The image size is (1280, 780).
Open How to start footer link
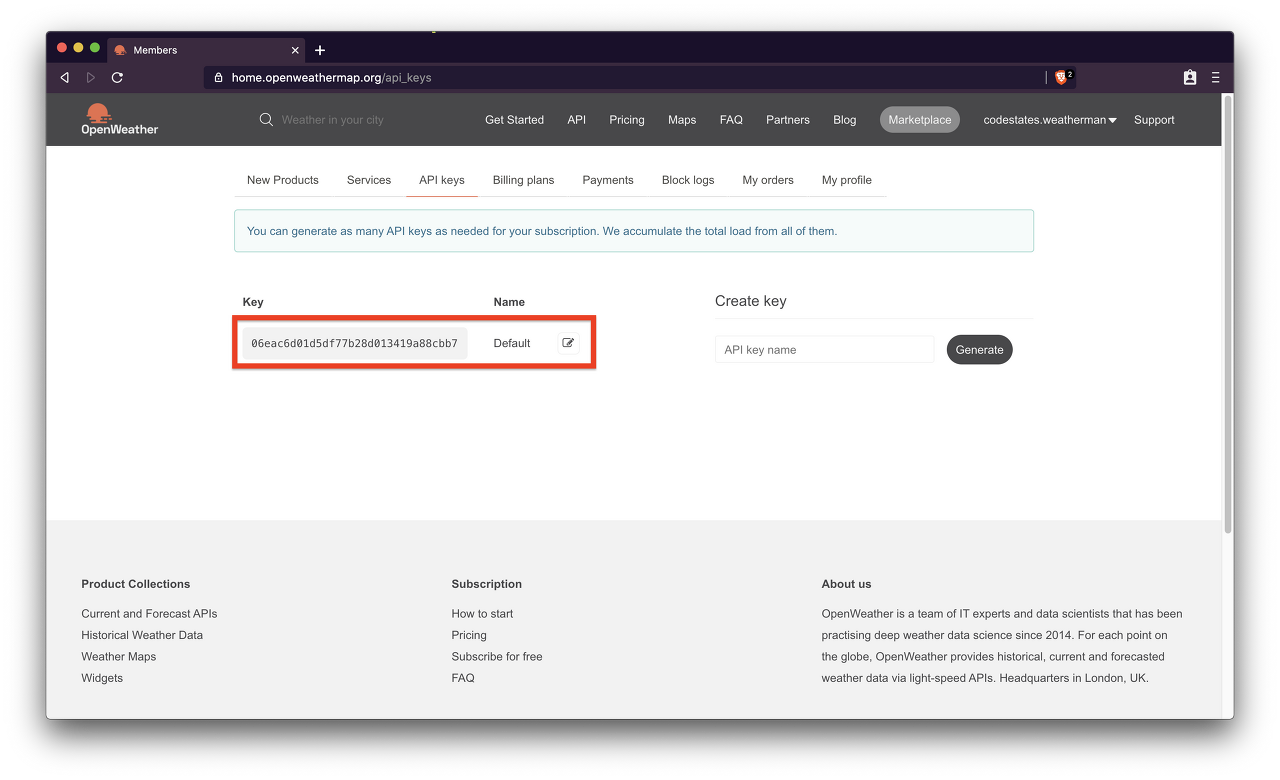click(x=482, y=614)
